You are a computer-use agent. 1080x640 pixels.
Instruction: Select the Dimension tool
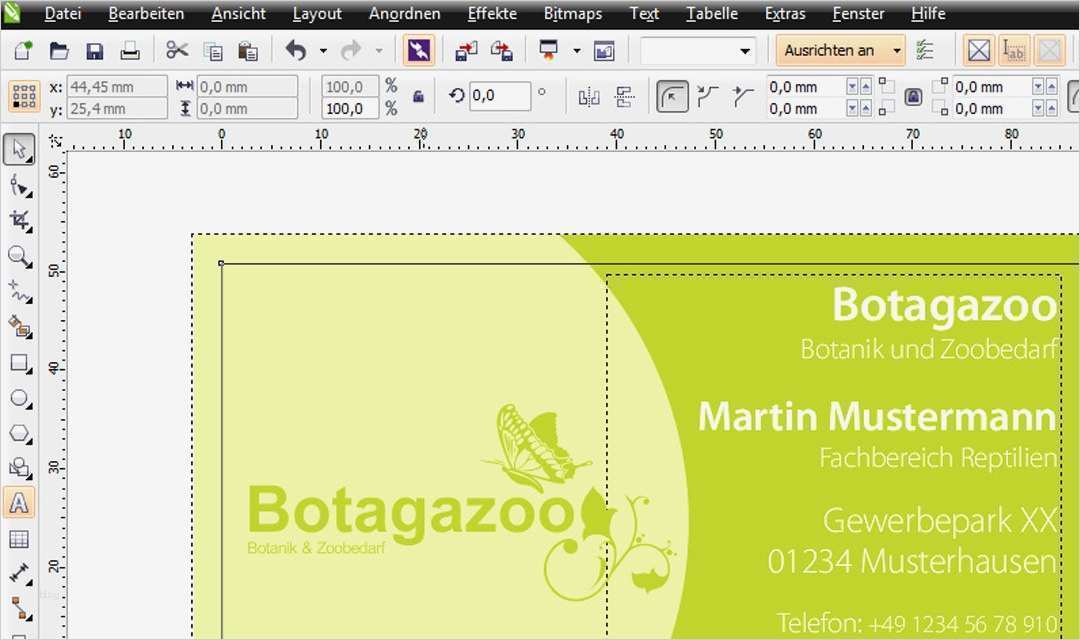coord(19,573)
